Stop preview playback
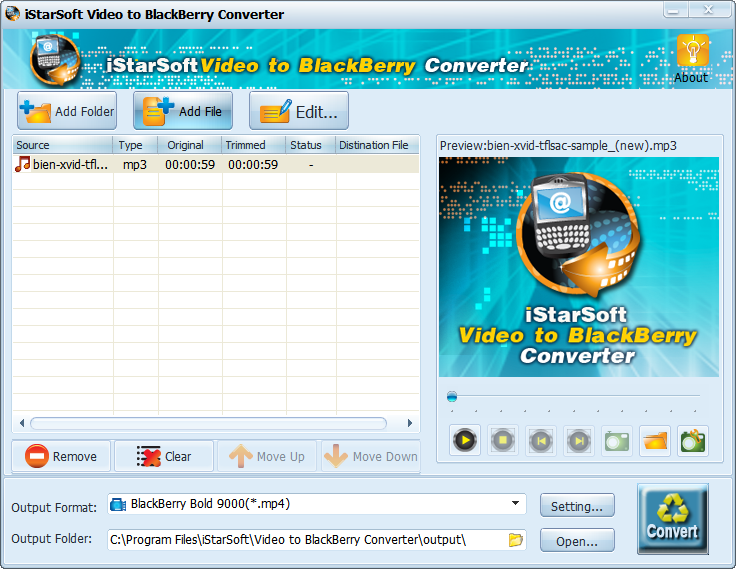Screen dimensions: 736x569 pos(503,440)
